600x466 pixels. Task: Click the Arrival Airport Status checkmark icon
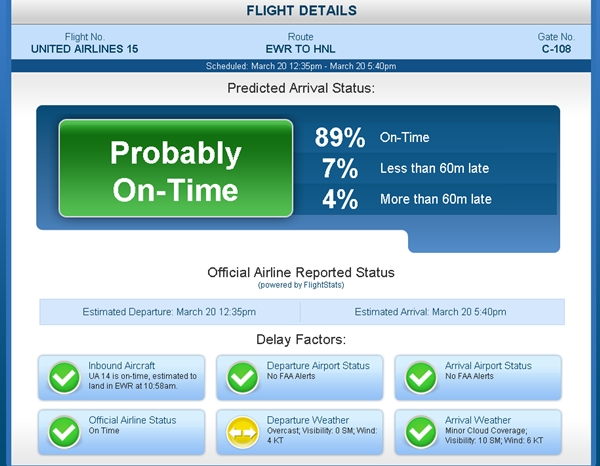pyautogui.click(x=420, y=378)
